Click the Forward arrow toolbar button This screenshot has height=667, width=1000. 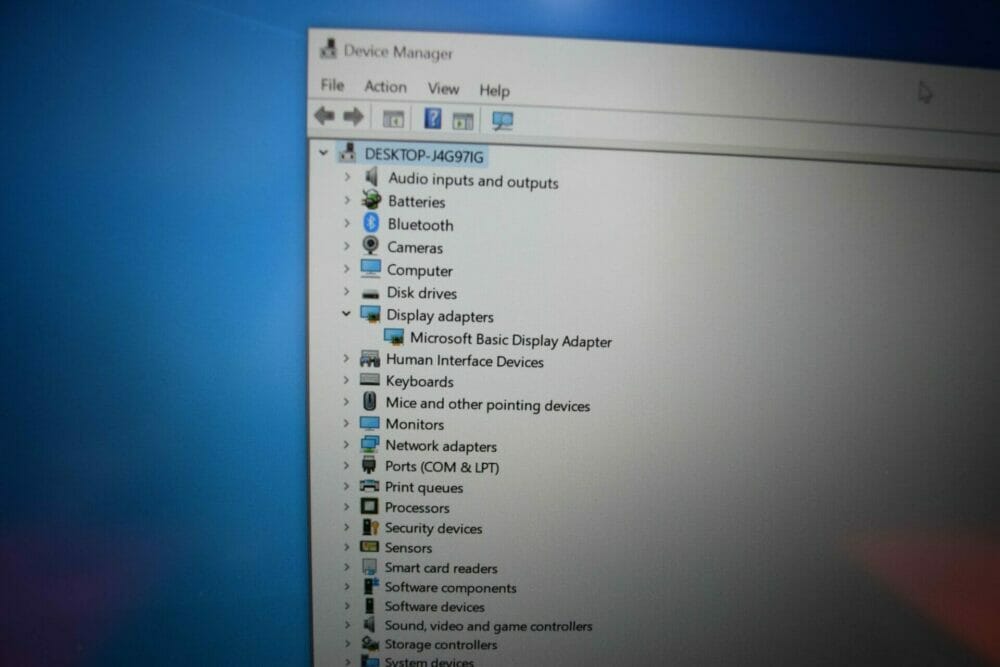[x=353, y=117]
